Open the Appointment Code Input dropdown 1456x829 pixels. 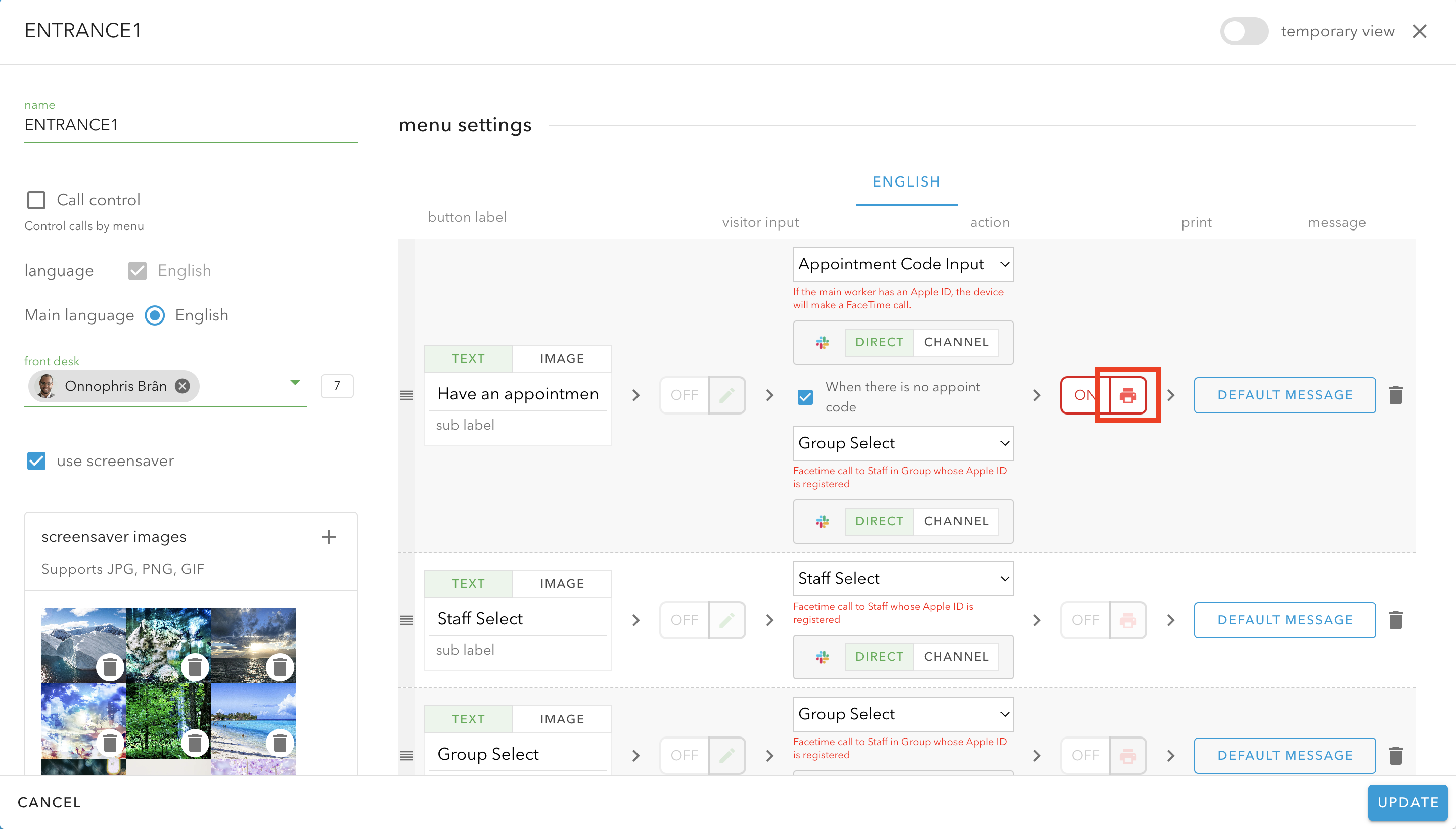tap(902, 264)
